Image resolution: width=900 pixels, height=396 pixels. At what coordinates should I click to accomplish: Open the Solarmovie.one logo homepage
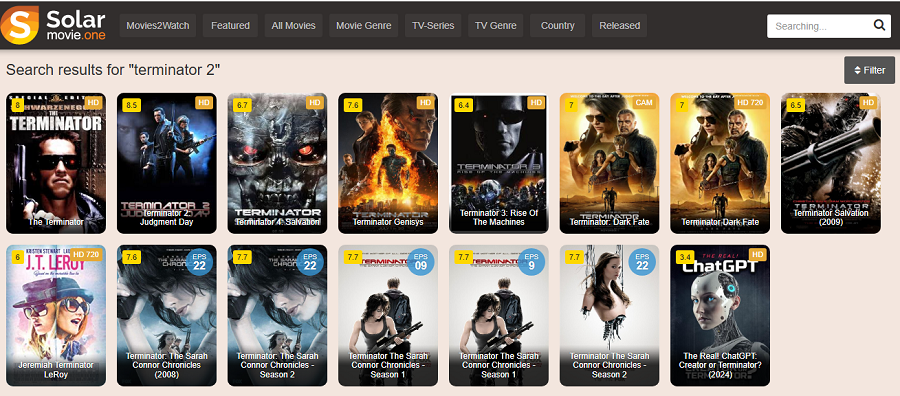click(x=53, y=25)
